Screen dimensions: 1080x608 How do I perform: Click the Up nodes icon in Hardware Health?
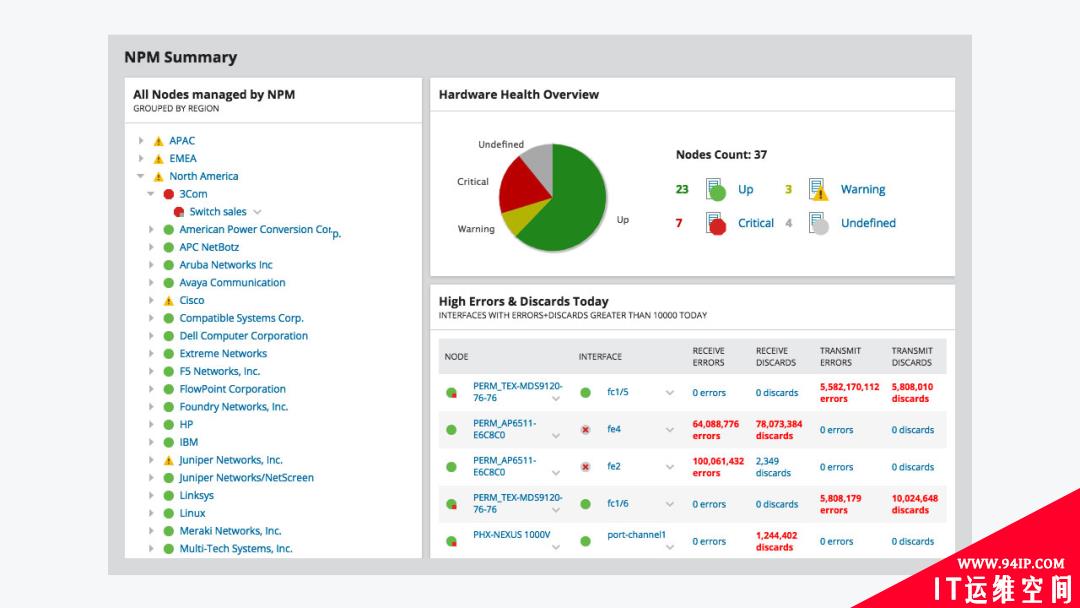pos(716,189)
